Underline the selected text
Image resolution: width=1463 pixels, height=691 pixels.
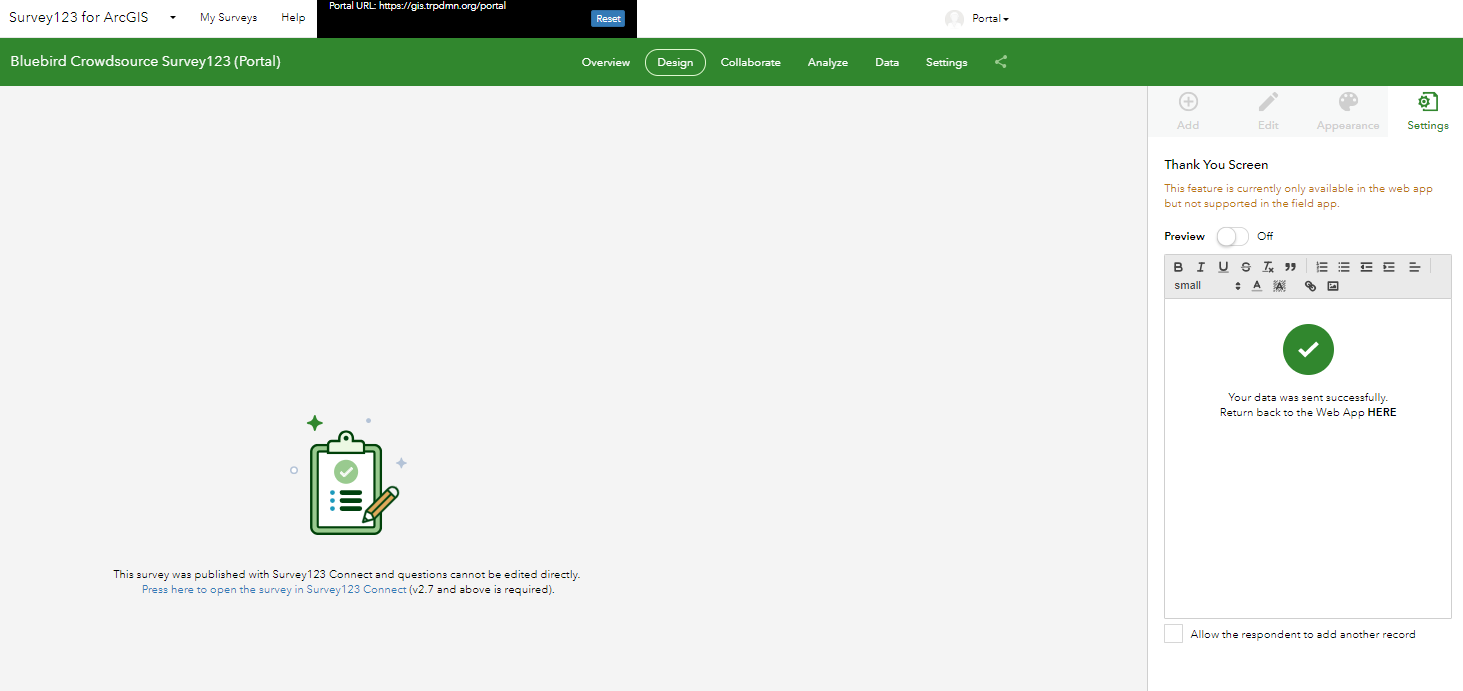pos(1223,267)
